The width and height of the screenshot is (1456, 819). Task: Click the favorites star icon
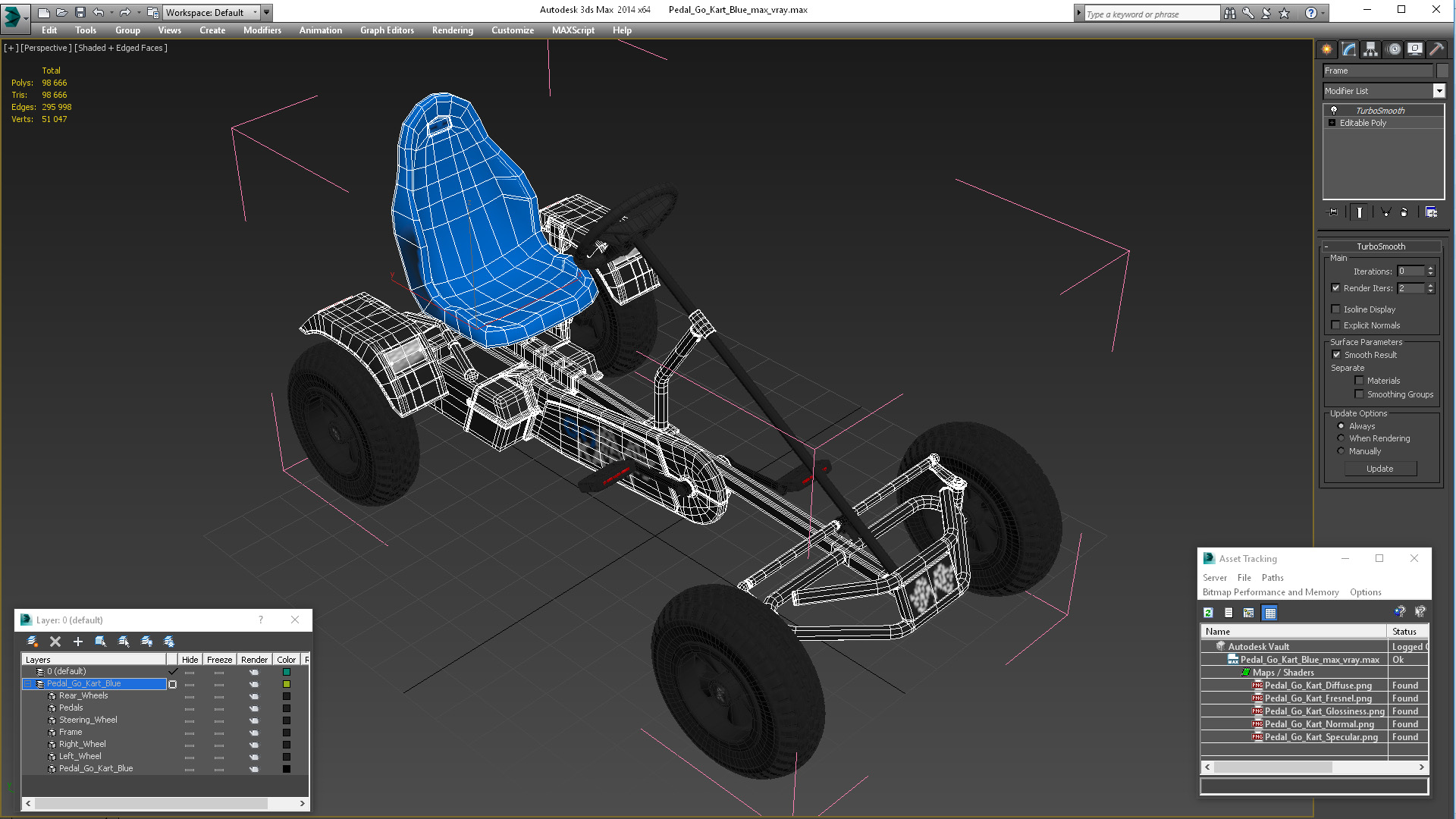click(1284, 13)
